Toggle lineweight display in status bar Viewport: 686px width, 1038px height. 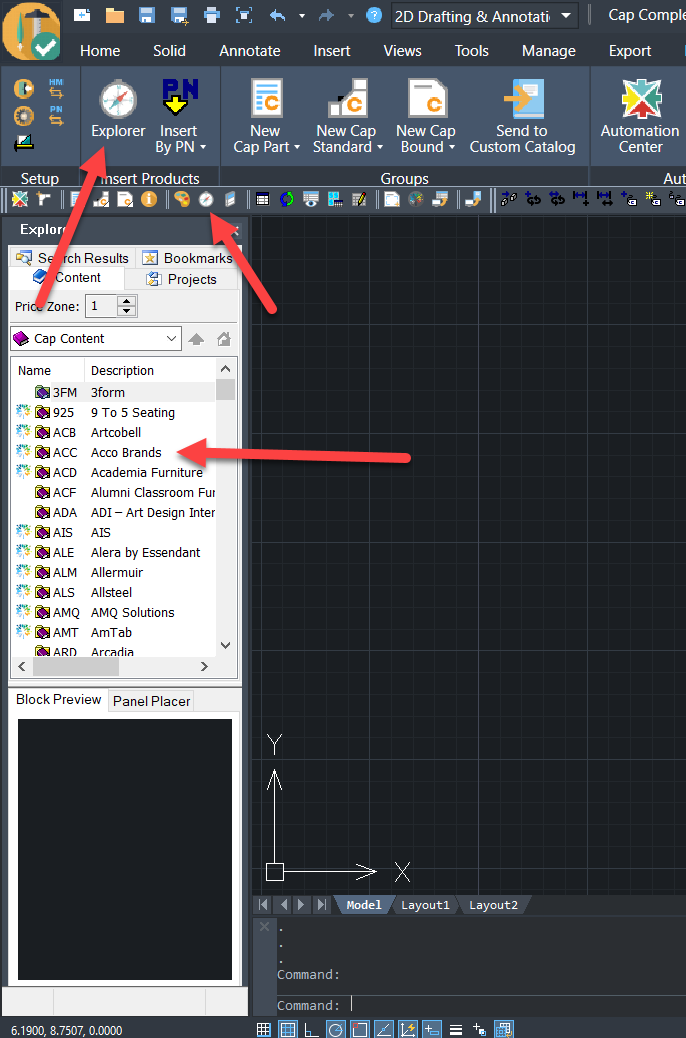[456, 1029]
